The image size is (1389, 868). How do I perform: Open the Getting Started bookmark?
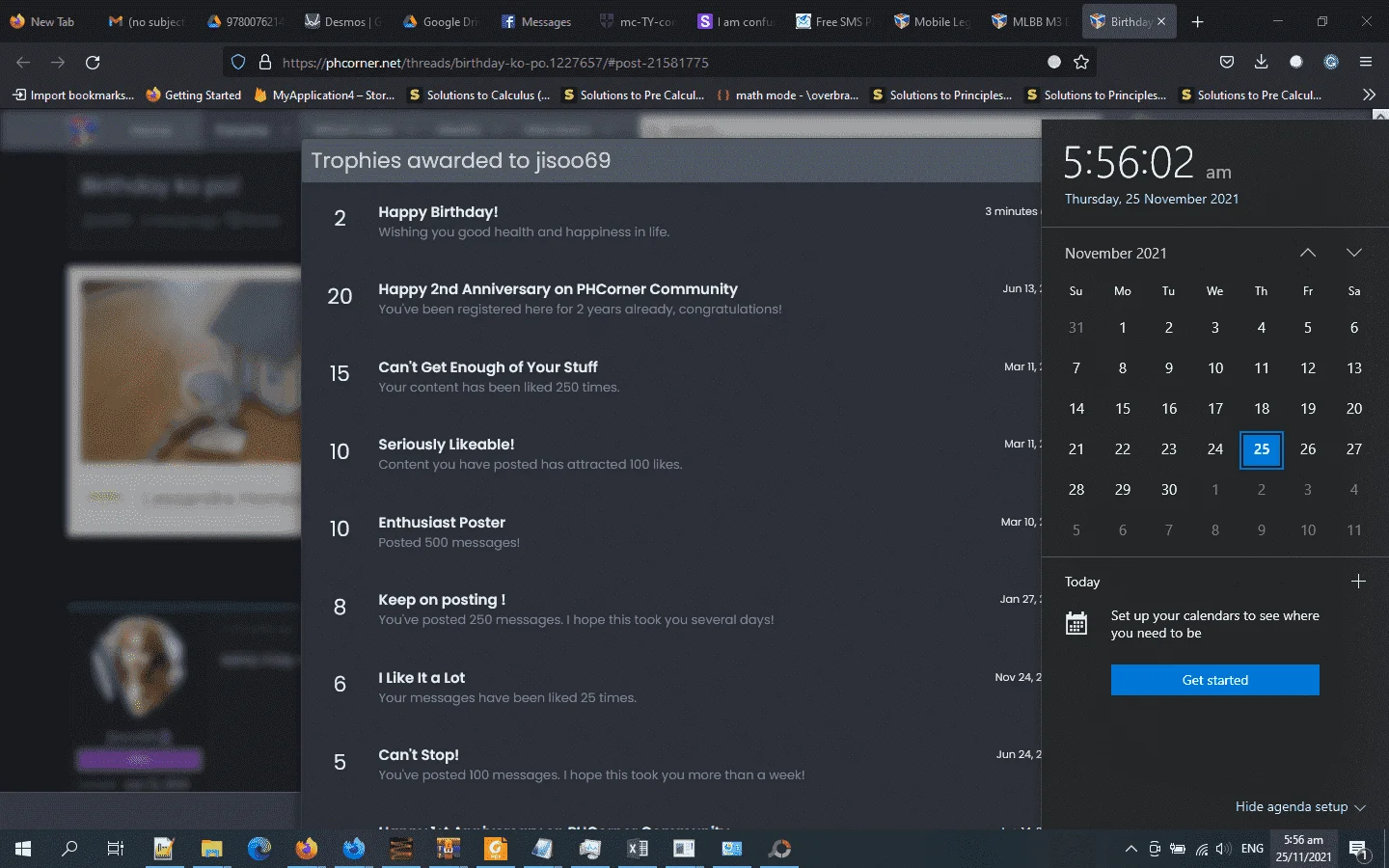tap(194, 95)
